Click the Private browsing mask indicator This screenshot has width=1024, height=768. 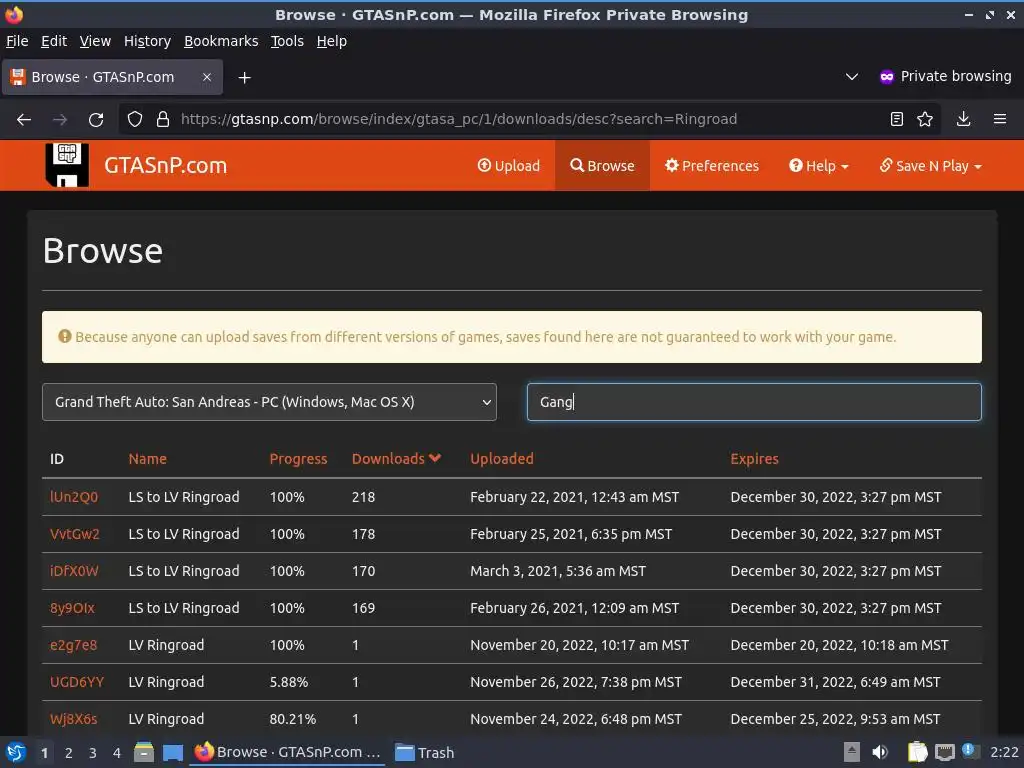(946, 76)
